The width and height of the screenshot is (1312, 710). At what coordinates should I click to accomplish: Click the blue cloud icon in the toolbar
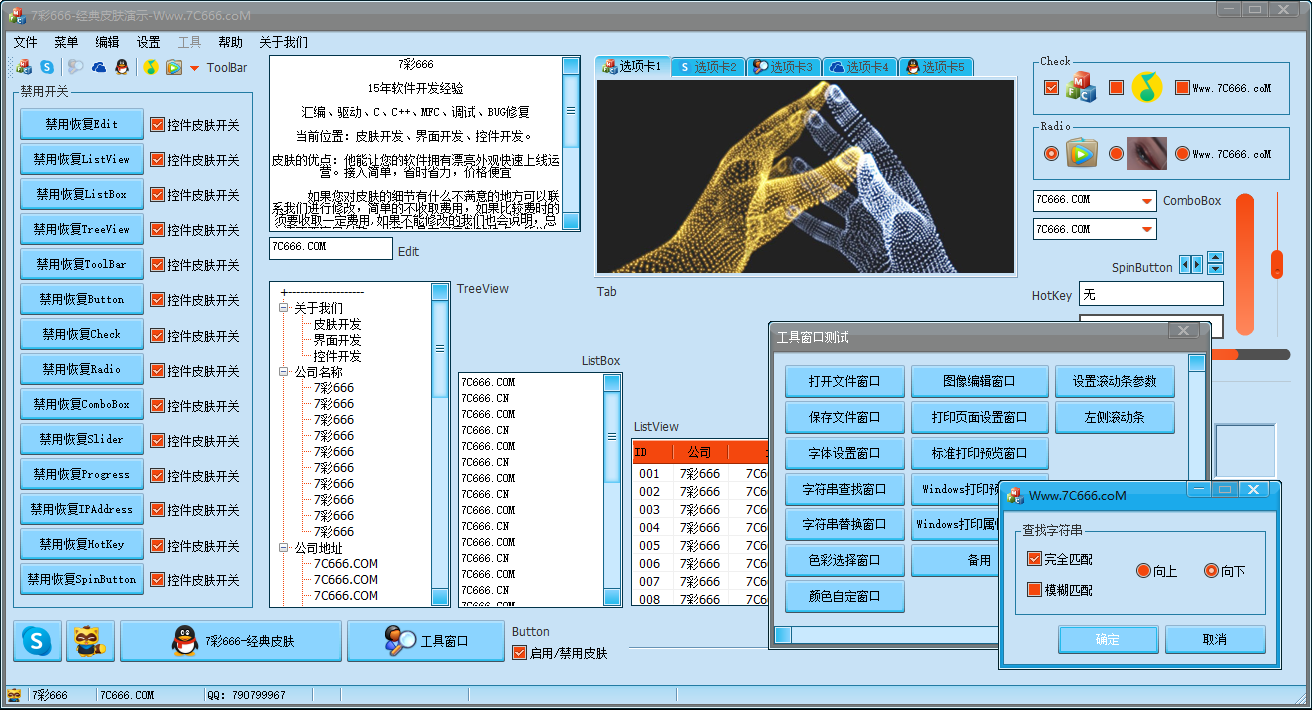point(99,67)
